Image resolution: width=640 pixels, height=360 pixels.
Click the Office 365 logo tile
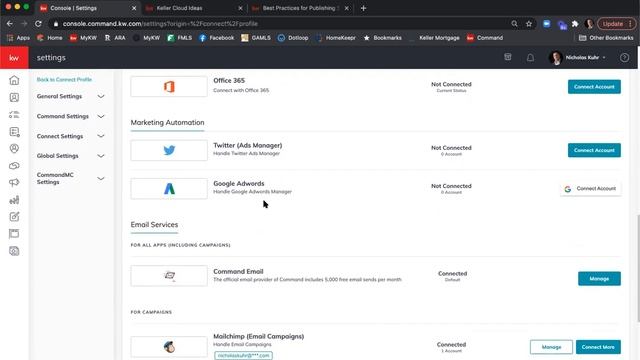[x=169, y=87]
